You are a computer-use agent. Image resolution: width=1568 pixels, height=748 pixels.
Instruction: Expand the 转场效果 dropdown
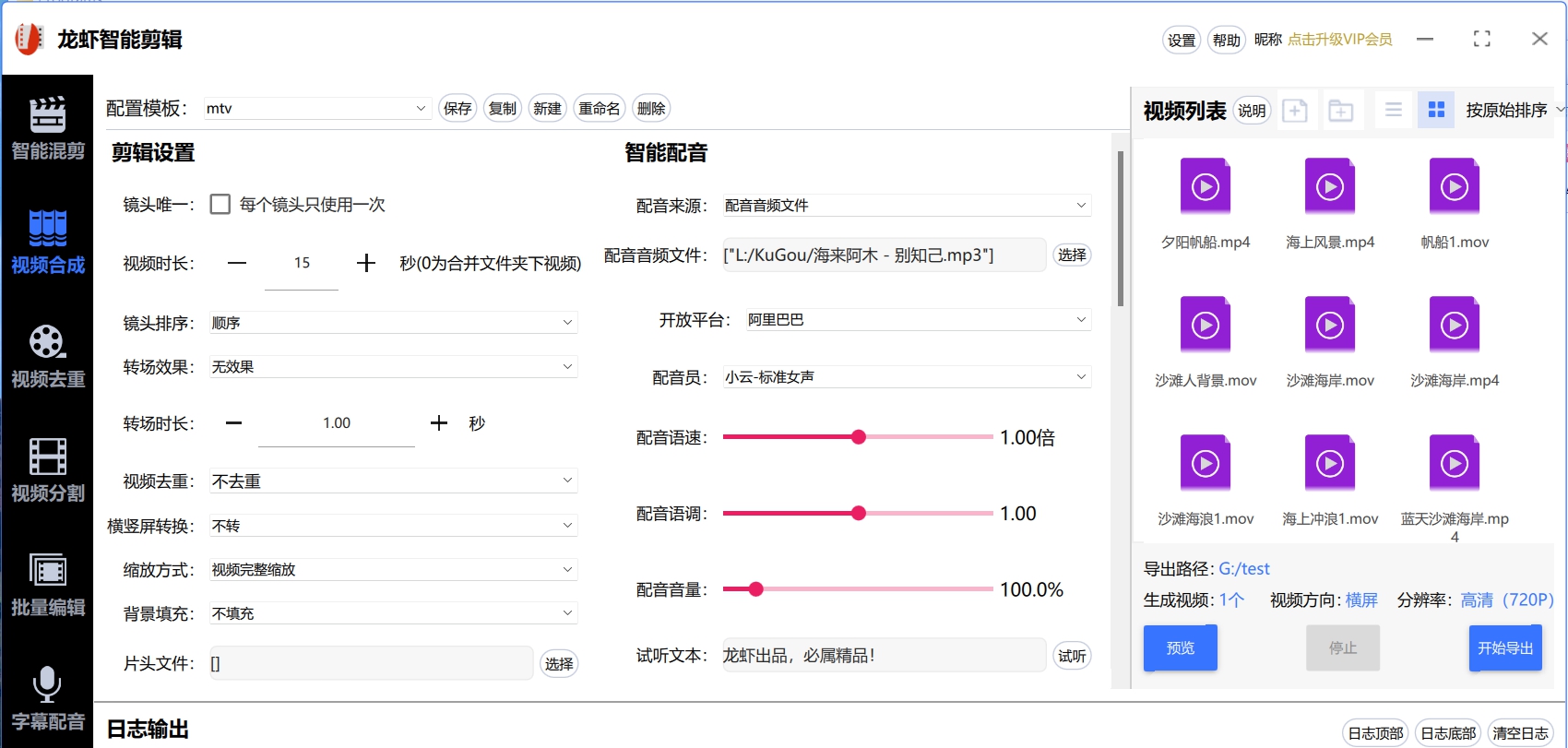[x=393, y=367]
